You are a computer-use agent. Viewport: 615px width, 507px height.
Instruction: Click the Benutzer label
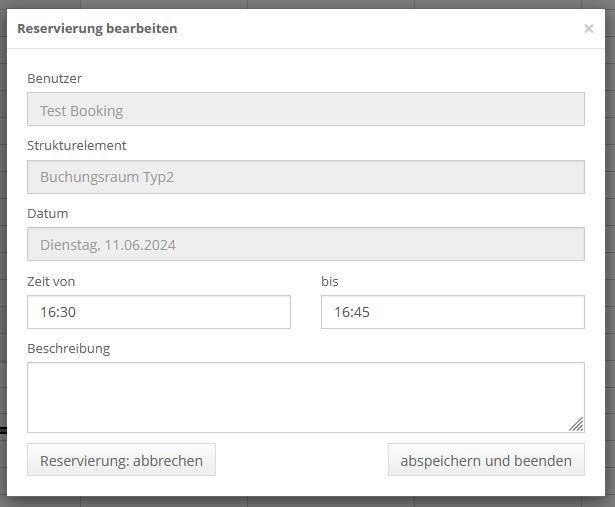click(x=55, y=78)
